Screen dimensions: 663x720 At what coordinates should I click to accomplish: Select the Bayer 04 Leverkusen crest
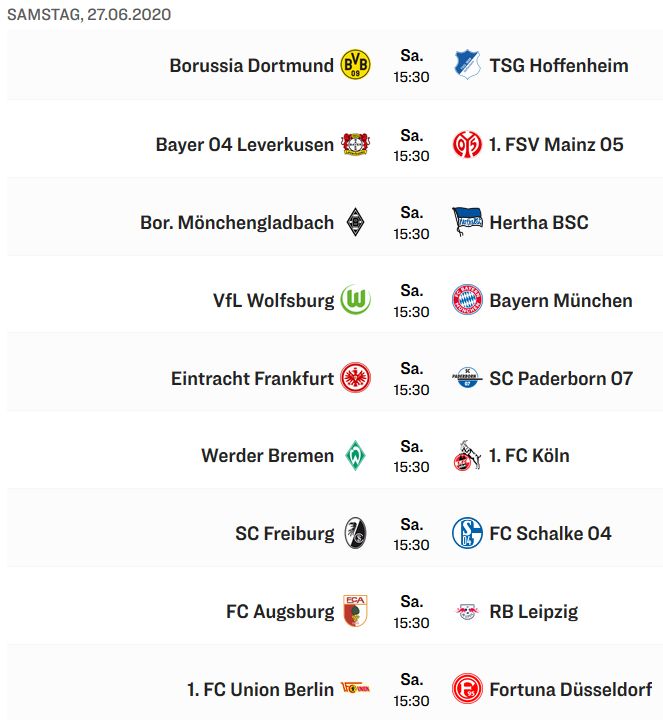355,144
